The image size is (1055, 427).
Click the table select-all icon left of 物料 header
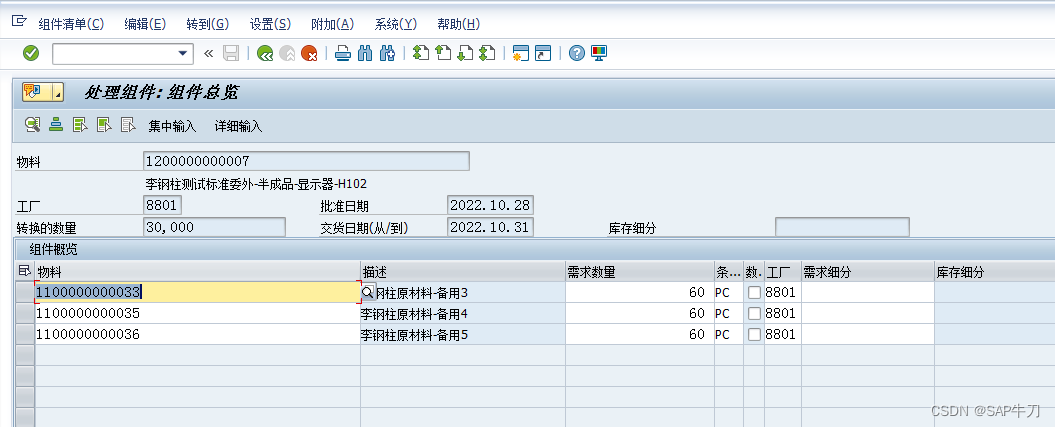point(24,271)
